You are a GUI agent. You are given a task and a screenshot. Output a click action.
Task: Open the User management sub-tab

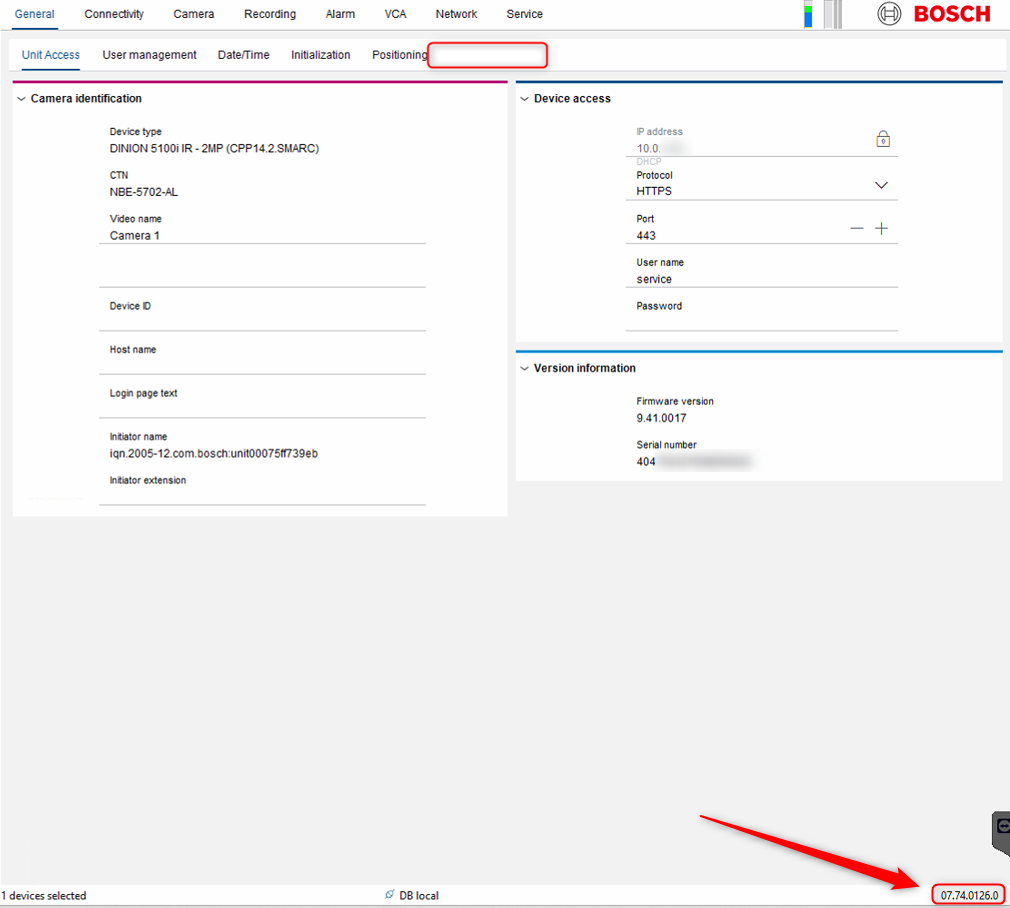149,55
